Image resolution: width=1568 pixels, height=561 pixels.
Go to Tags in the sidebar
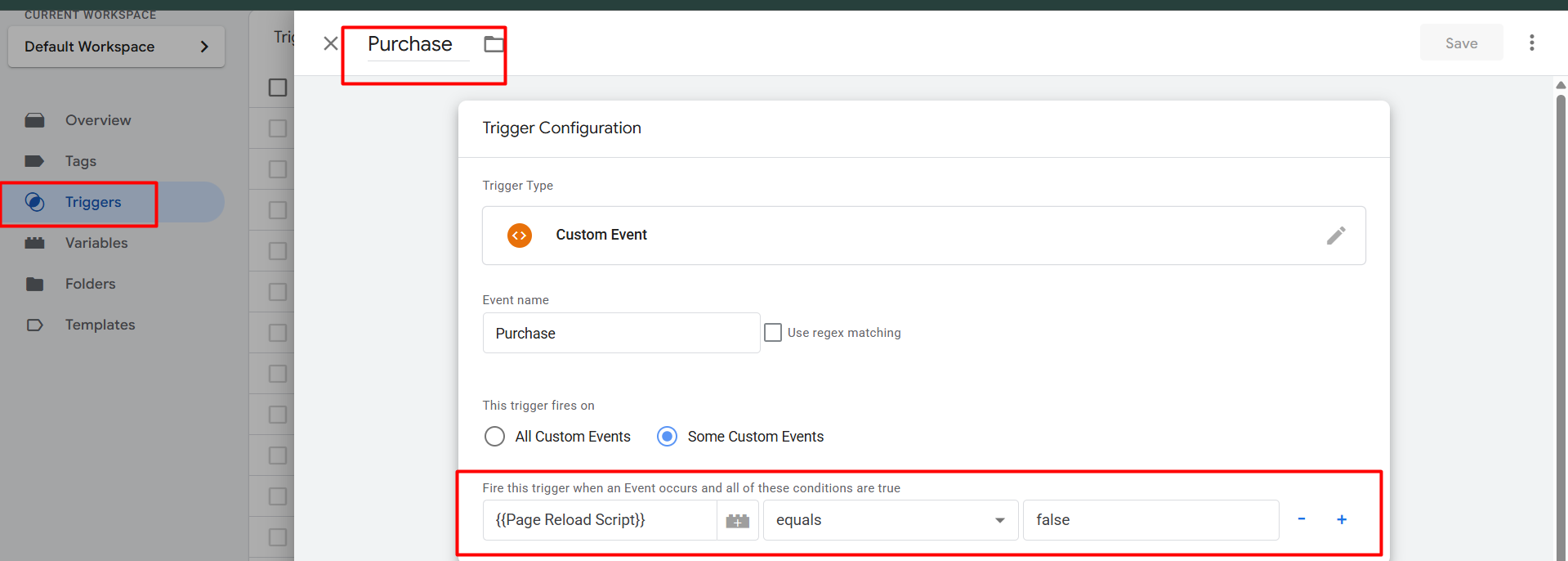point(81,161)
